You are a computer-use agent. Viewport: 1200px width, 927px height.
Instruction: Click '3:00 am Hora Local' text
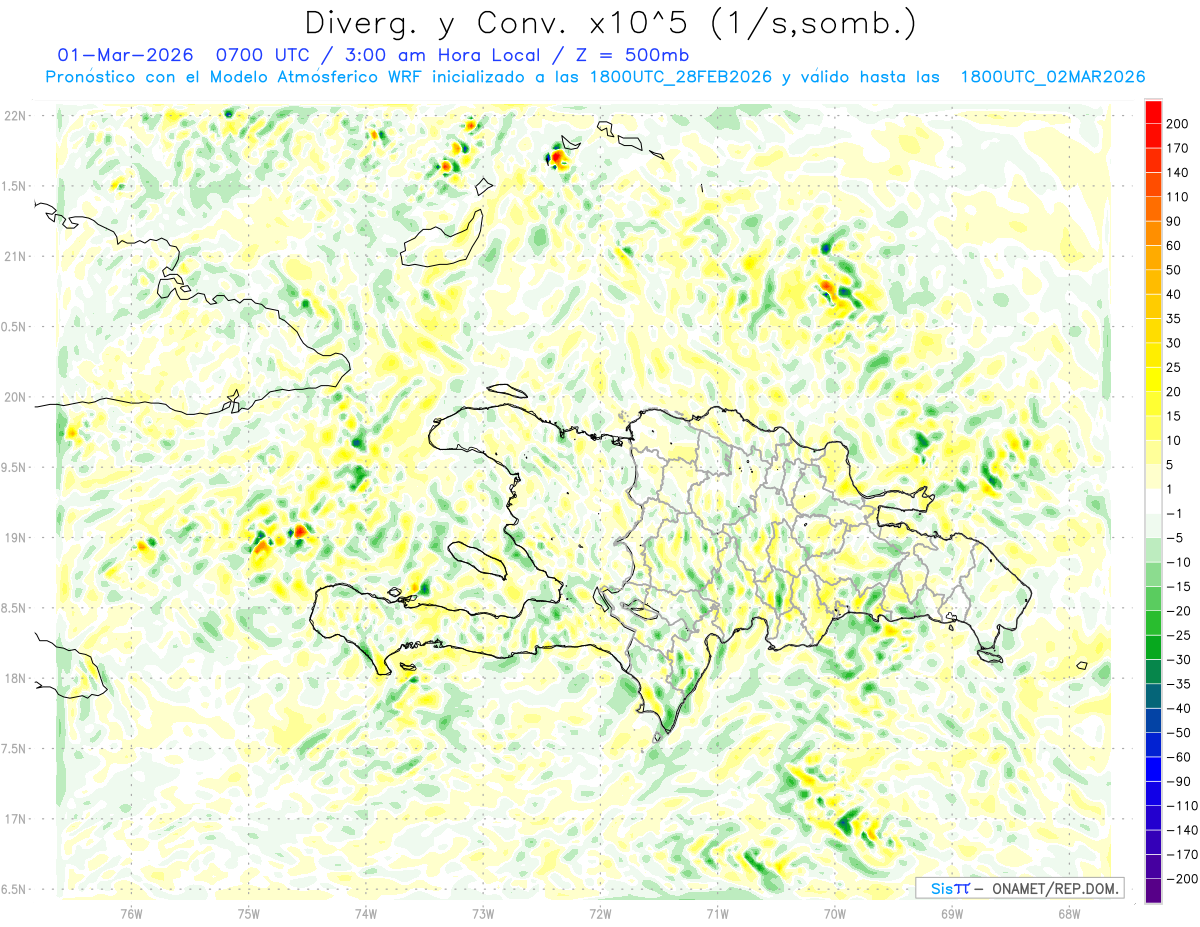click(443, 55)
